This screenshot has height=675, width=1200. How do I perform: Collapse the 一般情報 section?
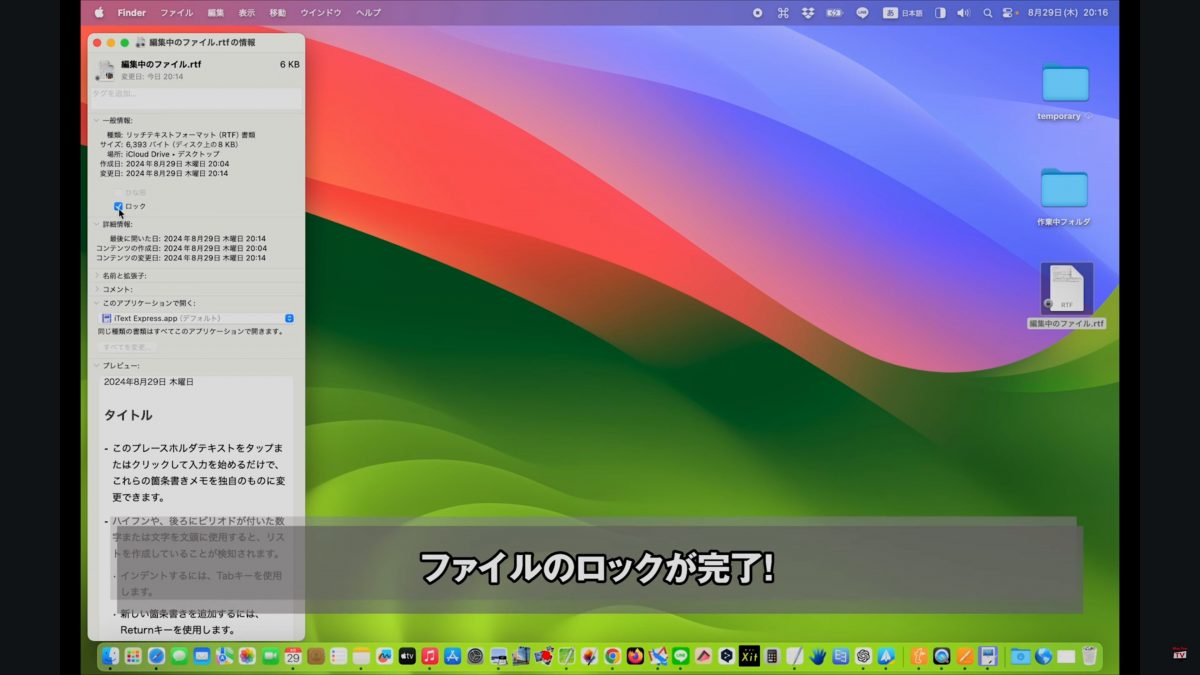(x=96, y=120)
